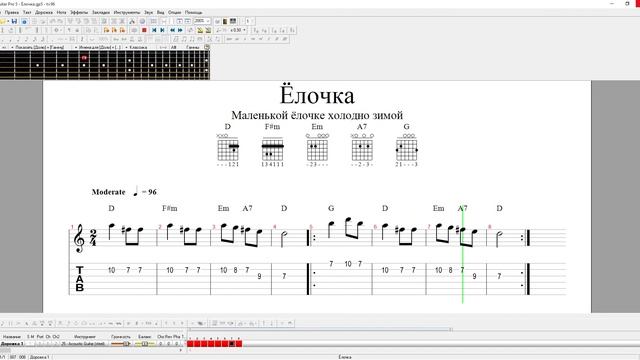Click tab number 10 in bar 1
This screenshot has width=640, height=360.
[111, 270]
